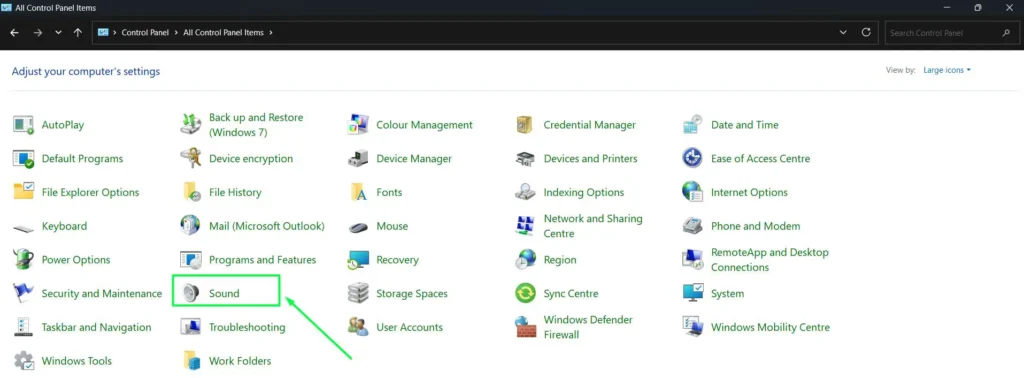This screenshot has height=378, width=1024.
Task: Open the recent locations dropdown arrow
Action: coord(58,33)
